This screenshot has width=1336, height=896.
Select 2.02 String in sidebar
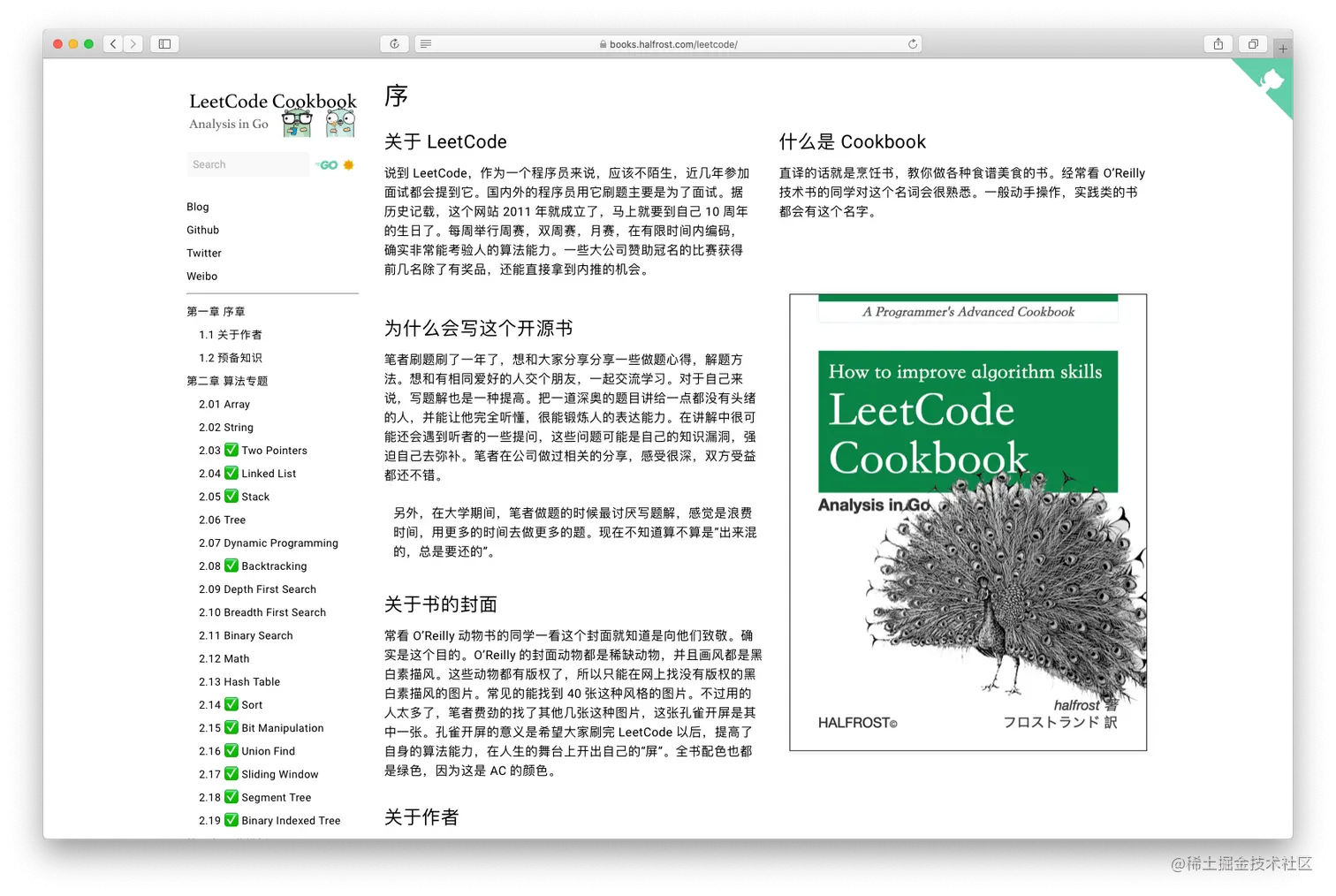tap(226, 427)
